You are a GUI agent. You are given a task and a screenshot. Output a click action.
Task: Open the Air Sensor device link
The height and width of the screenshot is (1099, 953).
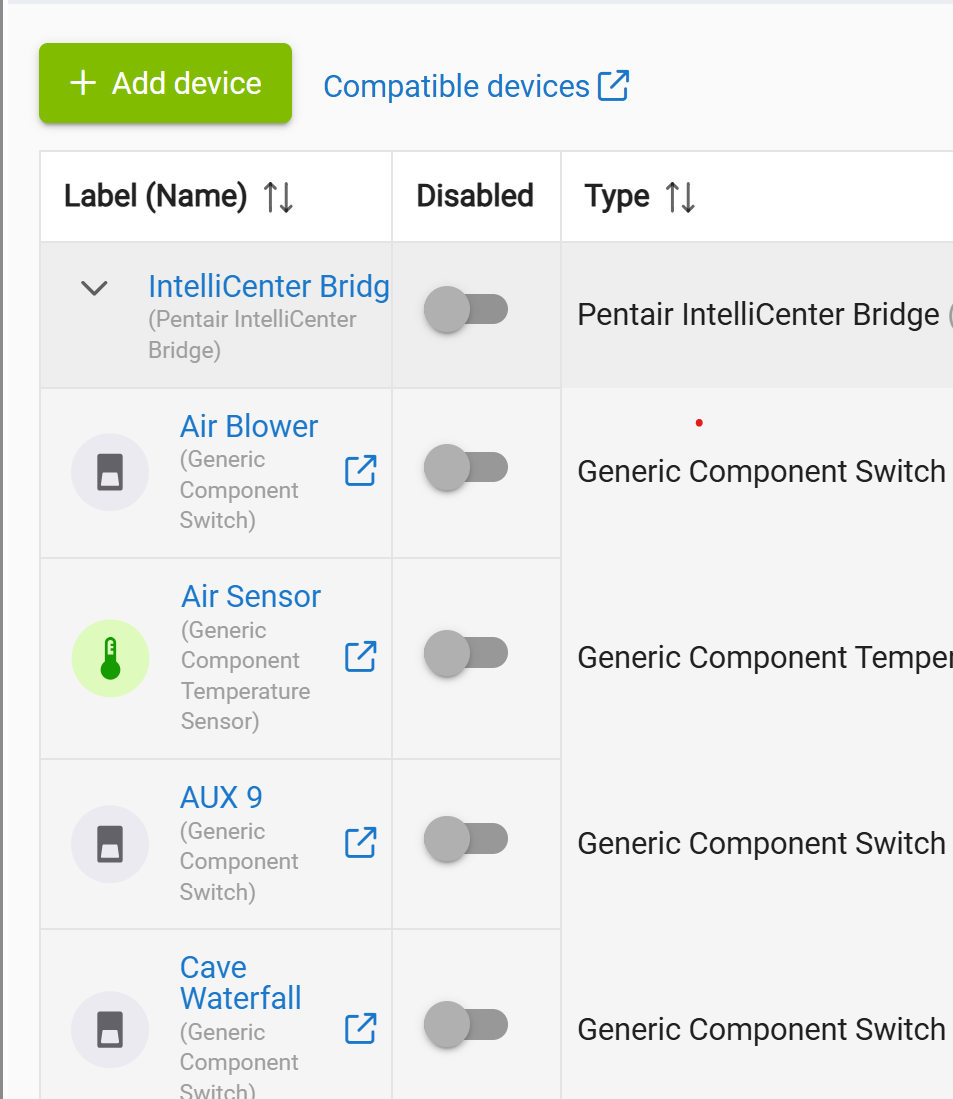(x=251, y=596)
